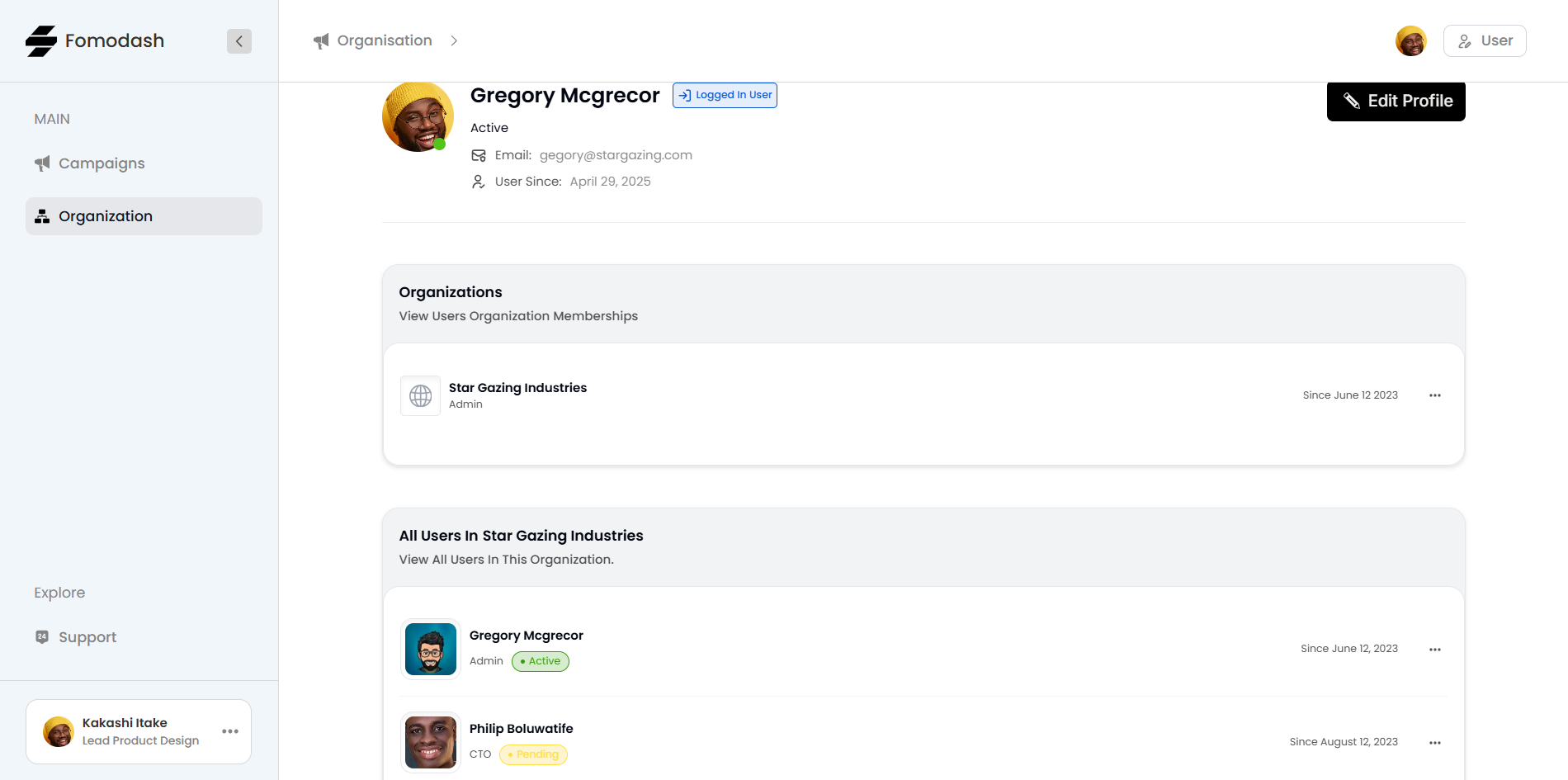1568x780 pixels.
Task: Open more options for Philip Boluwatife row
Action: (1435, 743)
